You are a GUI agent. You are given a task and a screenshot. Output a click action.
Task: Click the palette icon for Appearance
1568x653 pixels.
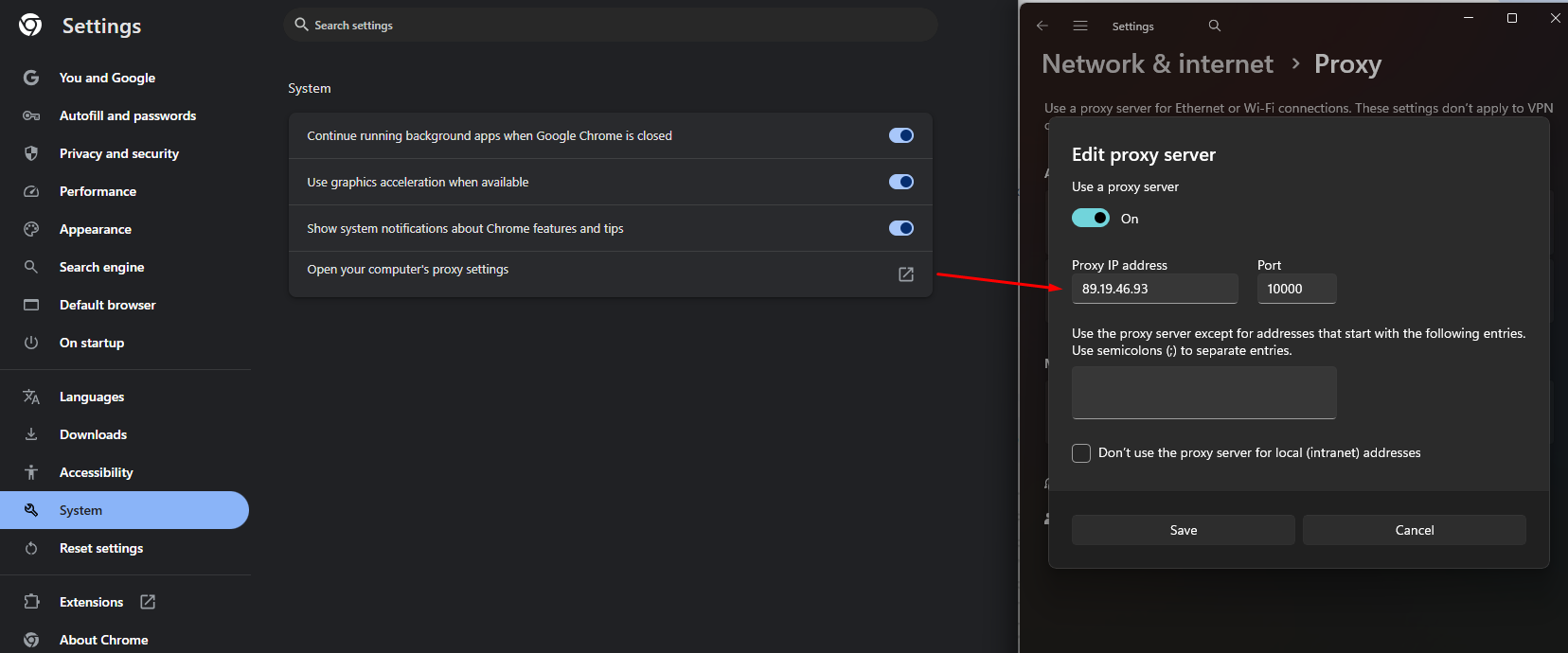[31, 229]
